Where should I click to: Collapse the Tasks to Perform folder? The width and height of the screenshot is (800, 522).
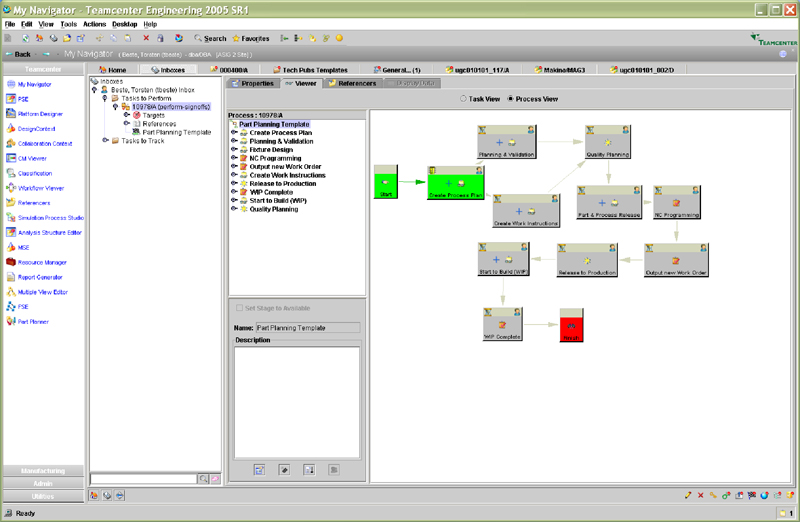tap(105, 98)
